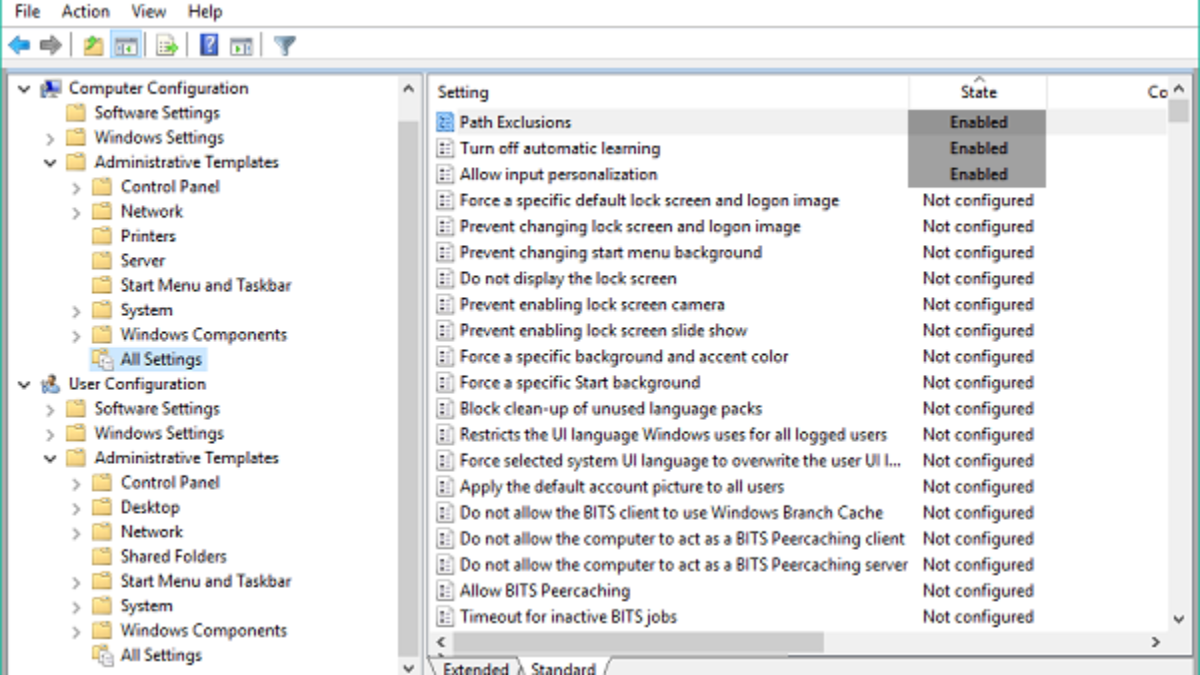The width and height of the screenshot is (1200, 675).
Task: Click the Export List toolbar icon
Action: pos(167,45)
